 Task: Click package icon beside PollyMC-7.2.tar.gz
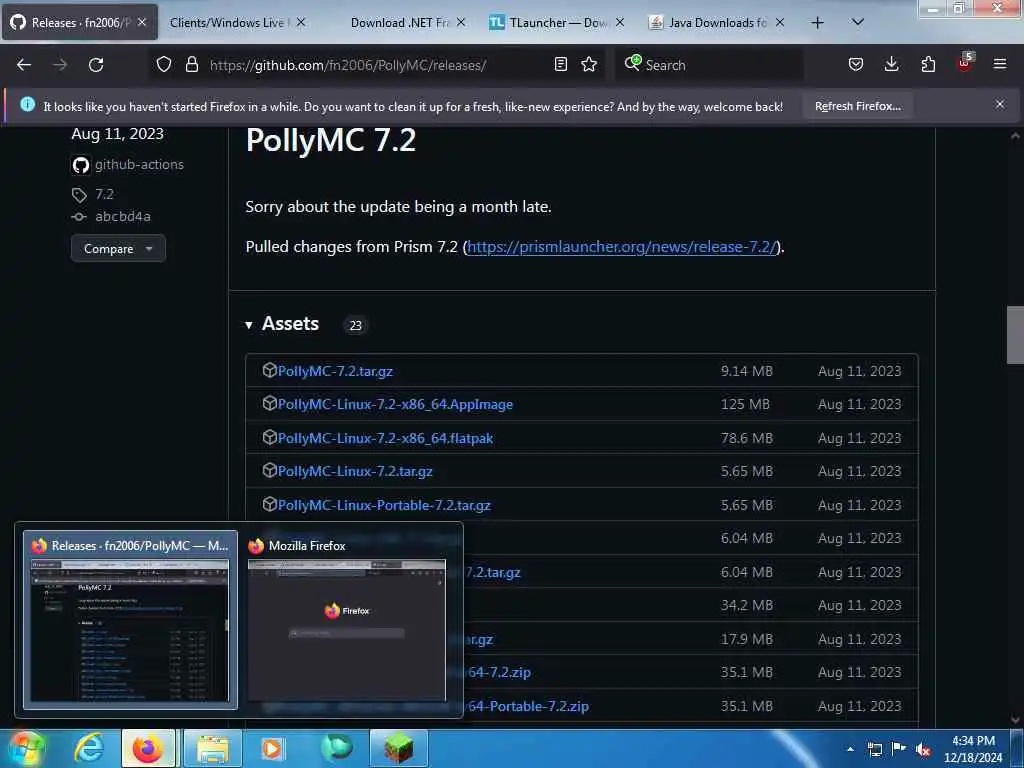pyautogui.click(x=269, y=370)
